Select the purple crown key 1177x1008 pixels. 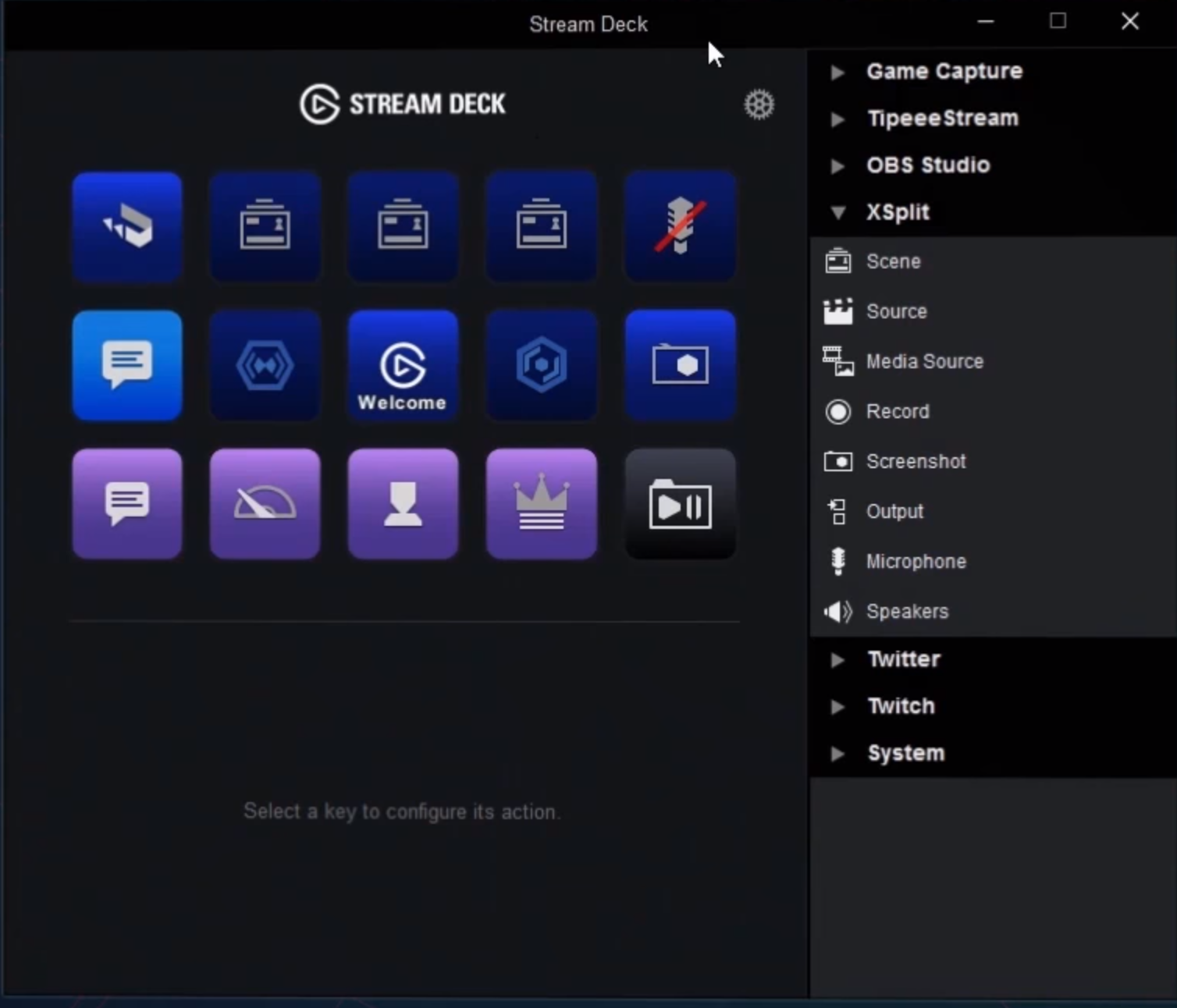coord(542,504)
